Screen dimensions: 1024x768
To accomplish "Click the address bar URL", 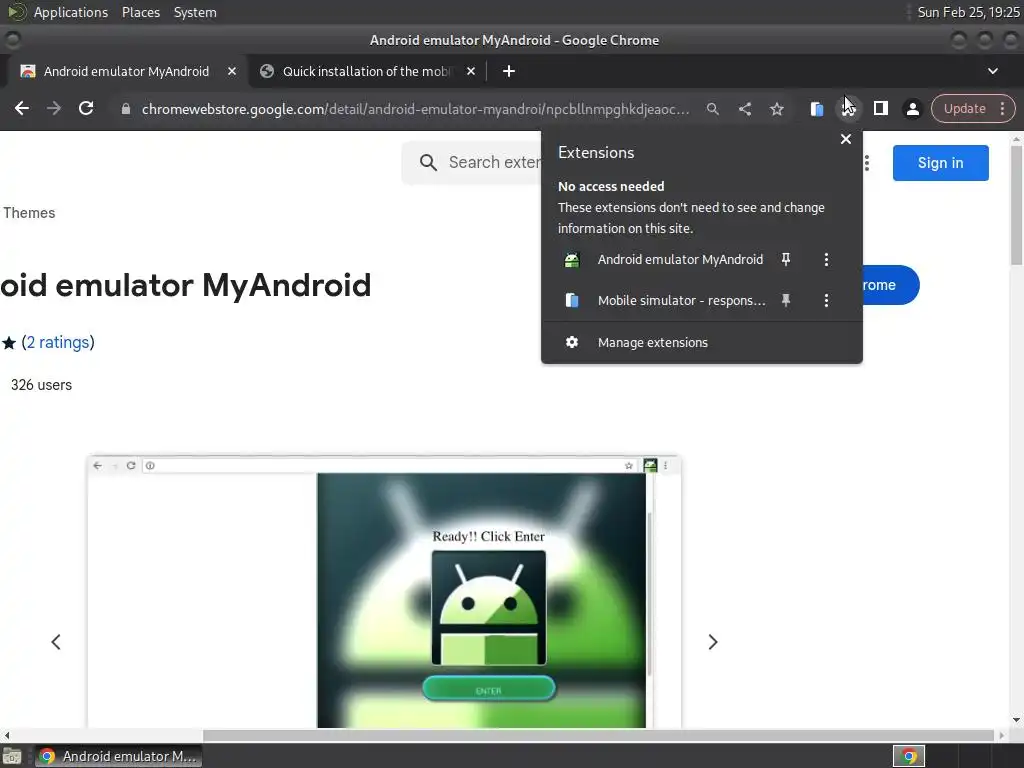I will tap(415, 109).
